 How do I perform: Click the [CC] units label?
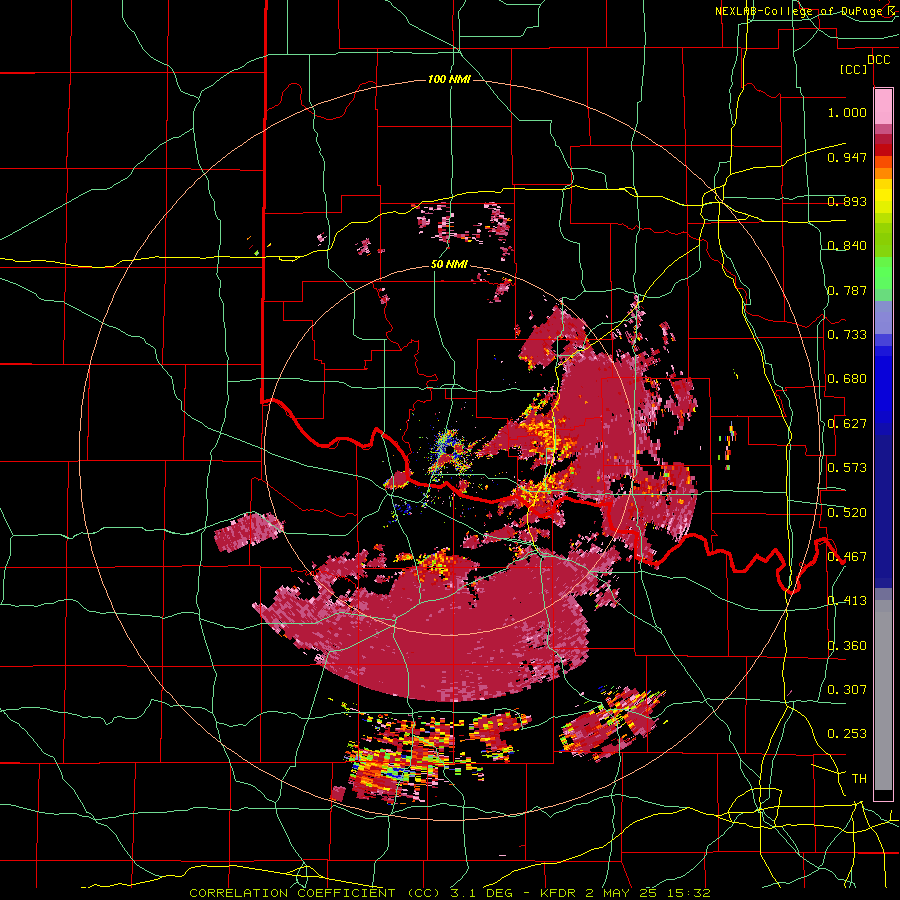854,69
